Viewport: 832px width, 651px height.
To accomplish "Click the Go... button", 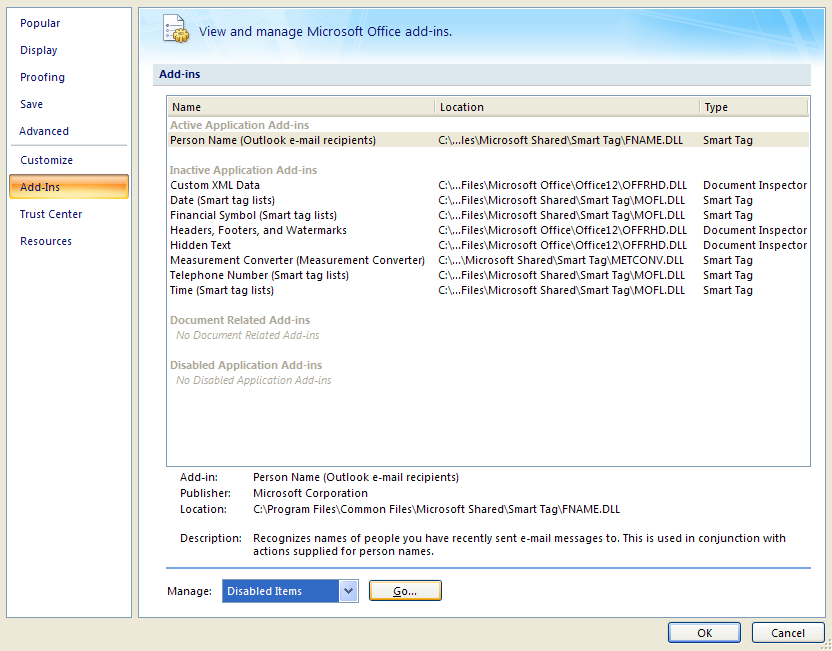I will pos(405,591).
